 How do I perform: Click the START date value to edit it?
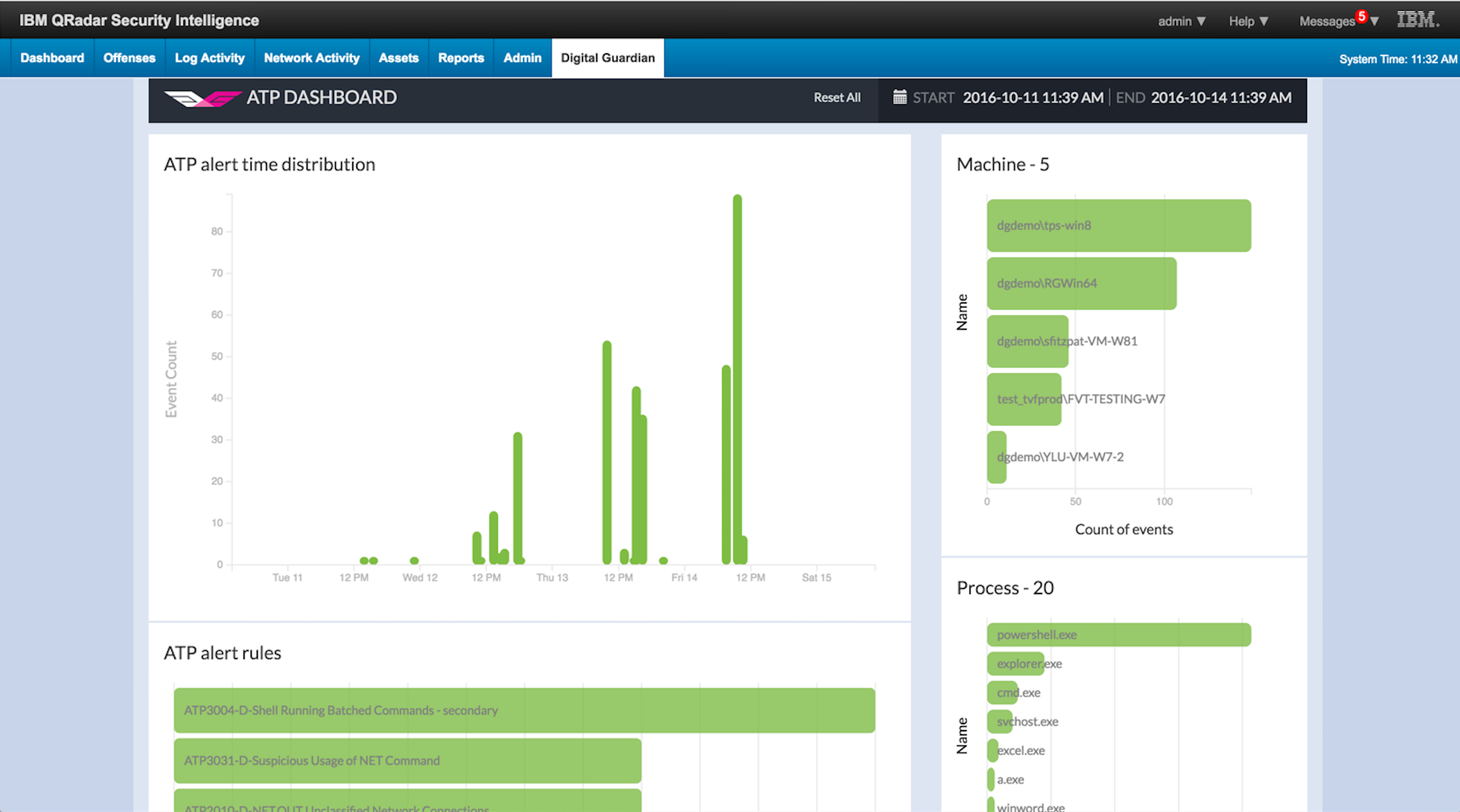pos(1032,98)
